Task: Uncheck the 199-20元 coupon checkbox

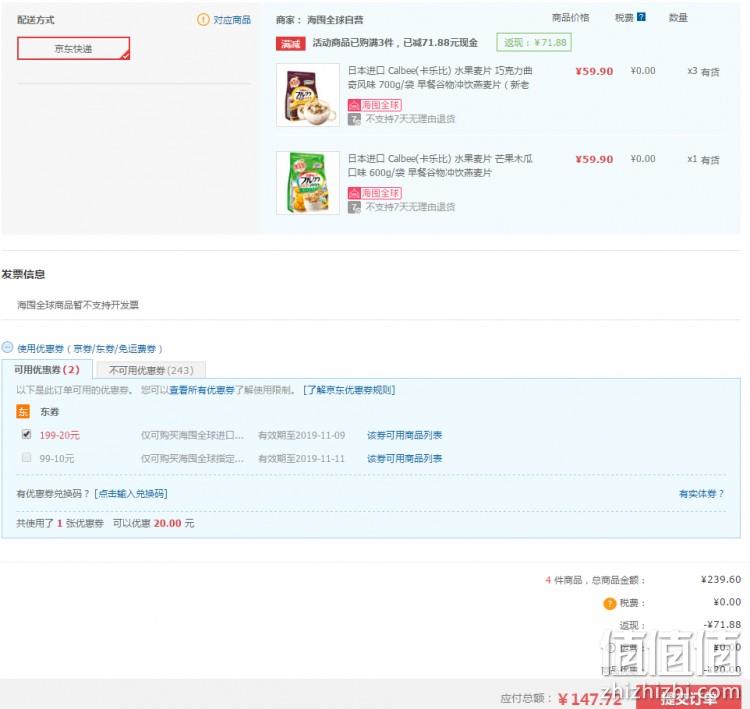Action: coord(26,434)
